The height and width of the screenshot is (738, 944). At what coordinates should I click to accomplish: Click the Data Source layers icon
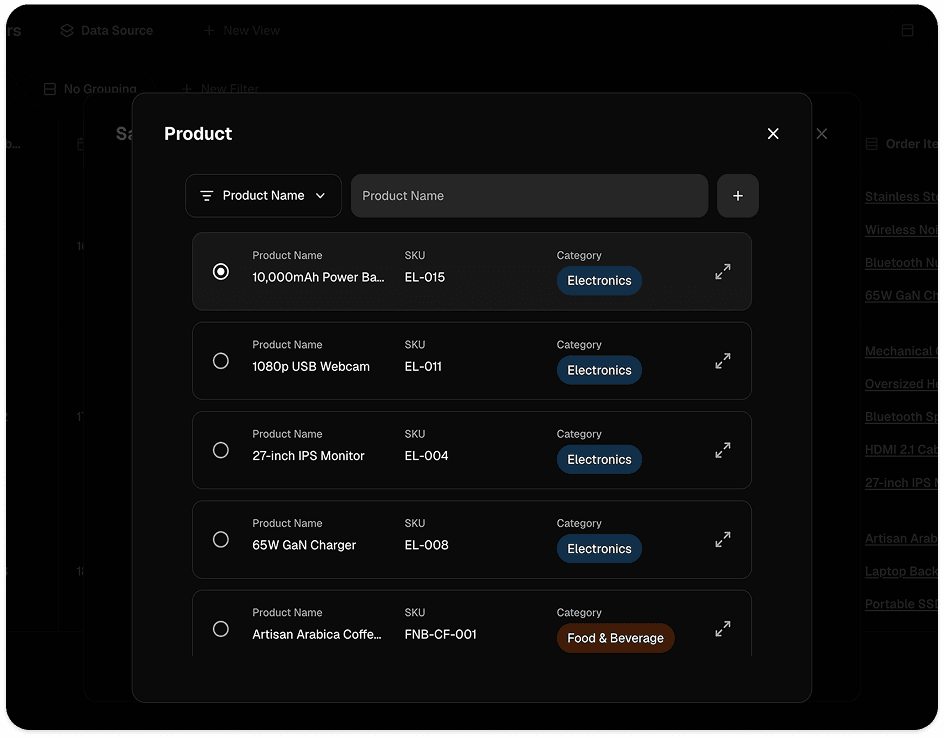click(x=67, y=31)
